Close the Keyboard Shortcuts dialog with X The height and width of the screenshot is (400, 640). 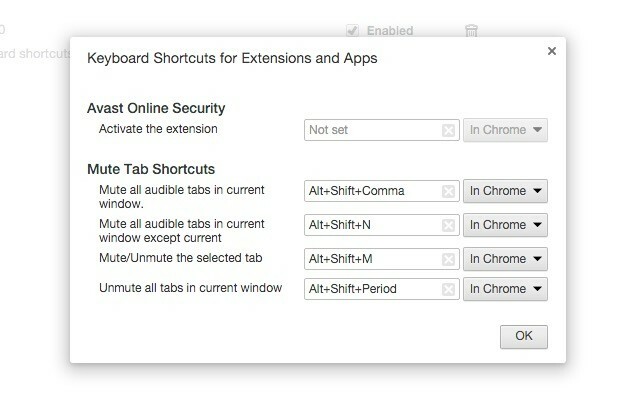pyautogui.click(x=552, y=51)
